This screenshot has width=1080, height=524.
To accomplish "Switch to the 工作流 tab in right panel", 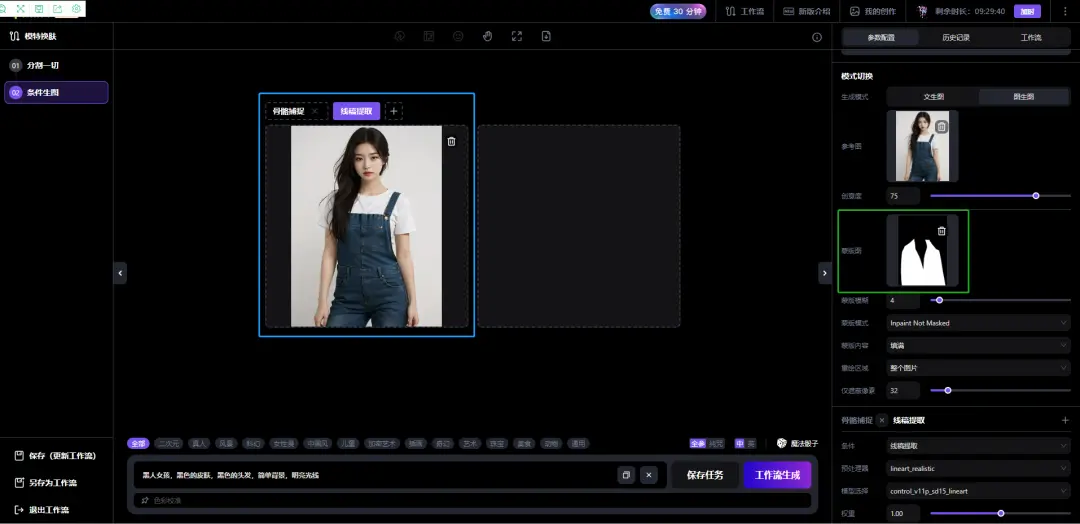I will (1031, 38).
